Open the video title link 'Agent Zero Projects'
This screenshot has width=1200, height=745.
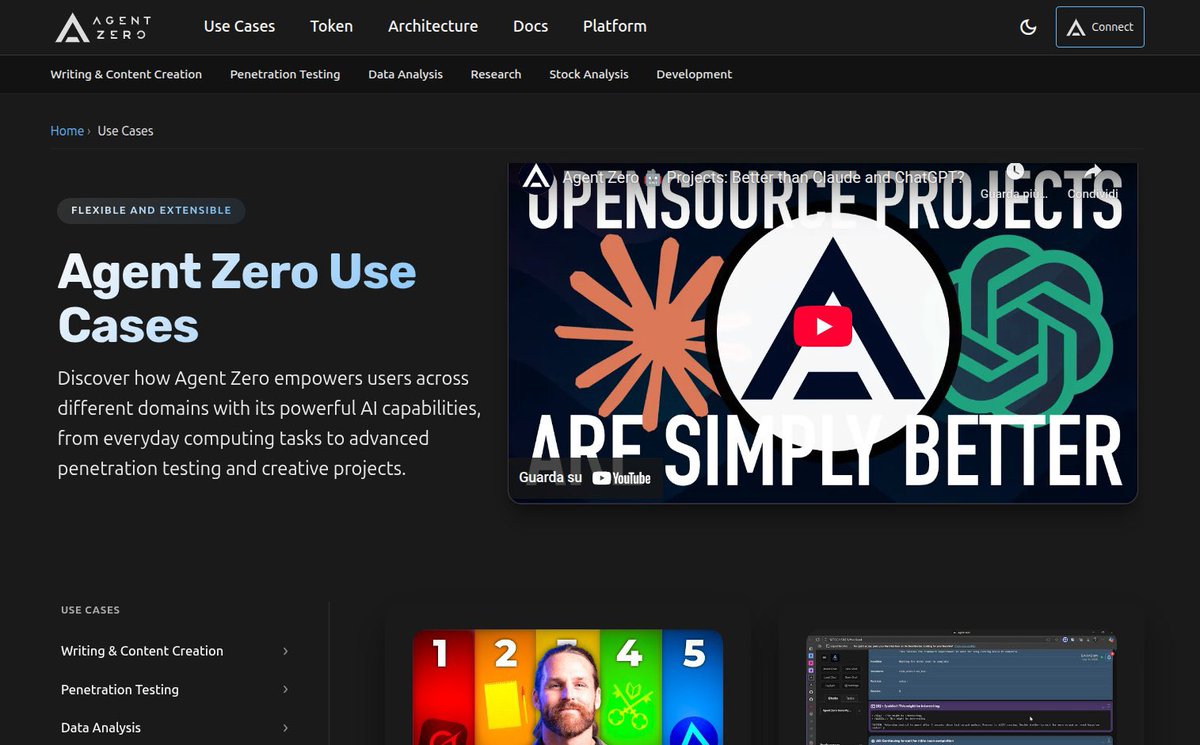763,178
